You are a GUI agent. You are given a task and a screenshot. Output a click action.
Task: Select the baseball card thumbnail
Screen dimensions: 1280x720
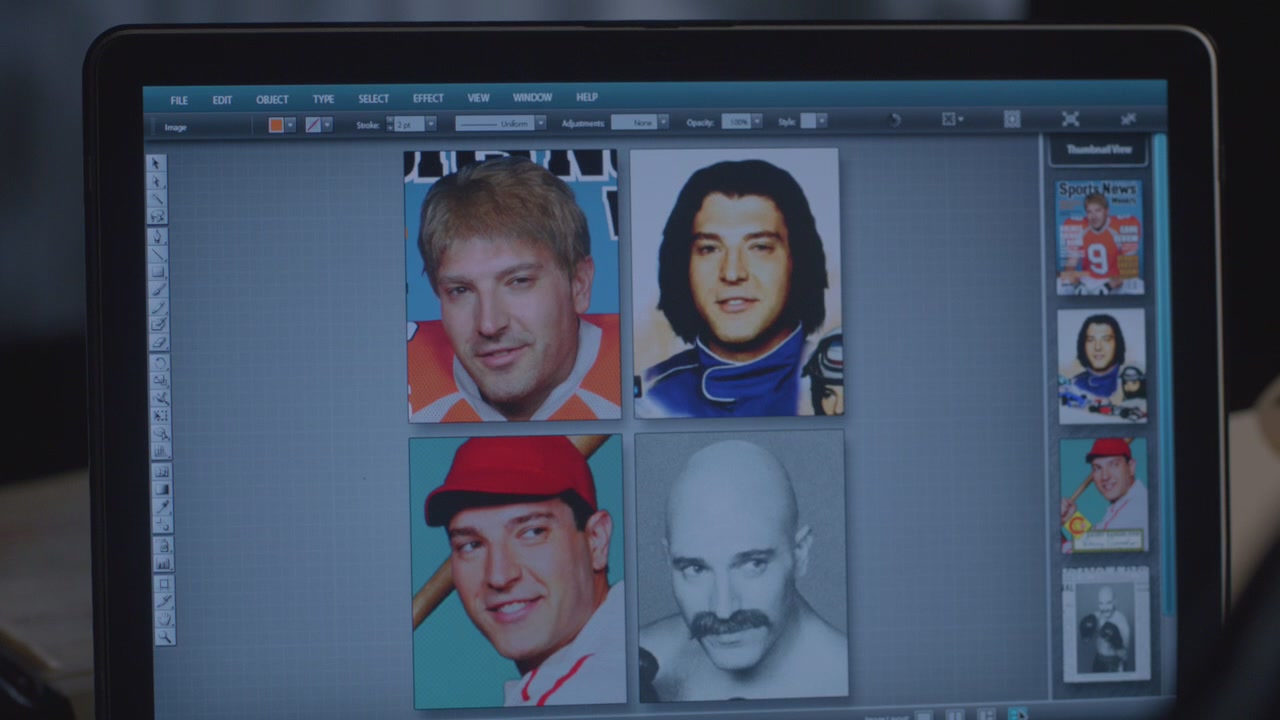click(1104, 495)
